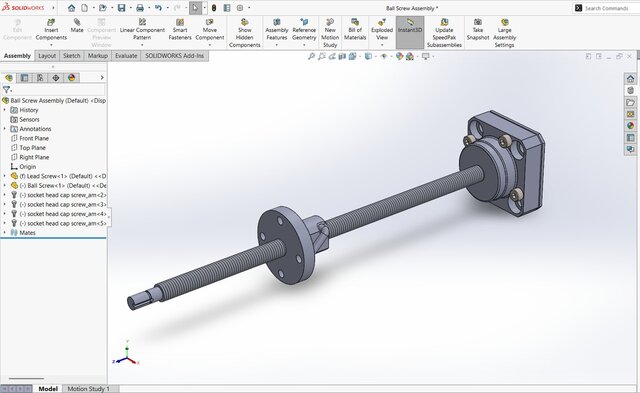Expand the Annotations folder

pos(4,129)
